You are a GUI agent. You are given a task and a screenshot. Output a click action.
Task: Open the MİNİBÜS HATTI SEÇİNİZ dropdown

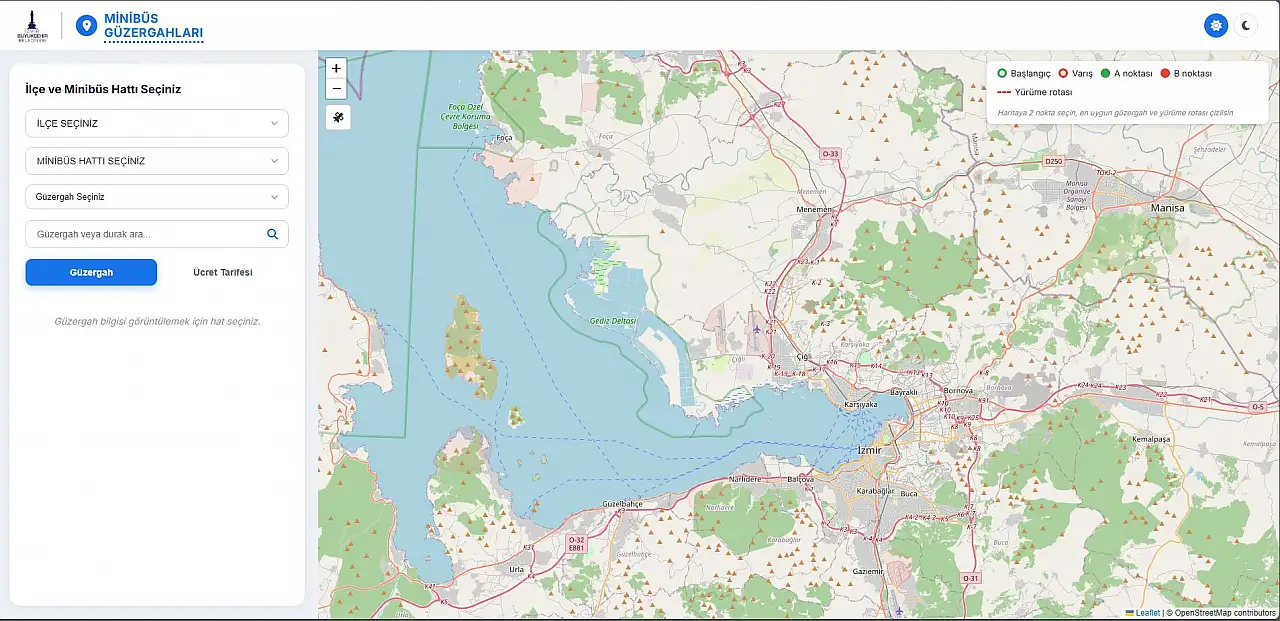click(x=157, y=161)
